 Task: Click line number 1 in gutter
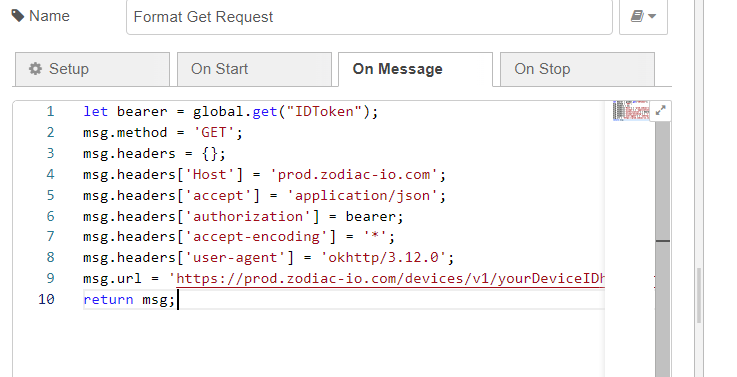click(50, 111)
